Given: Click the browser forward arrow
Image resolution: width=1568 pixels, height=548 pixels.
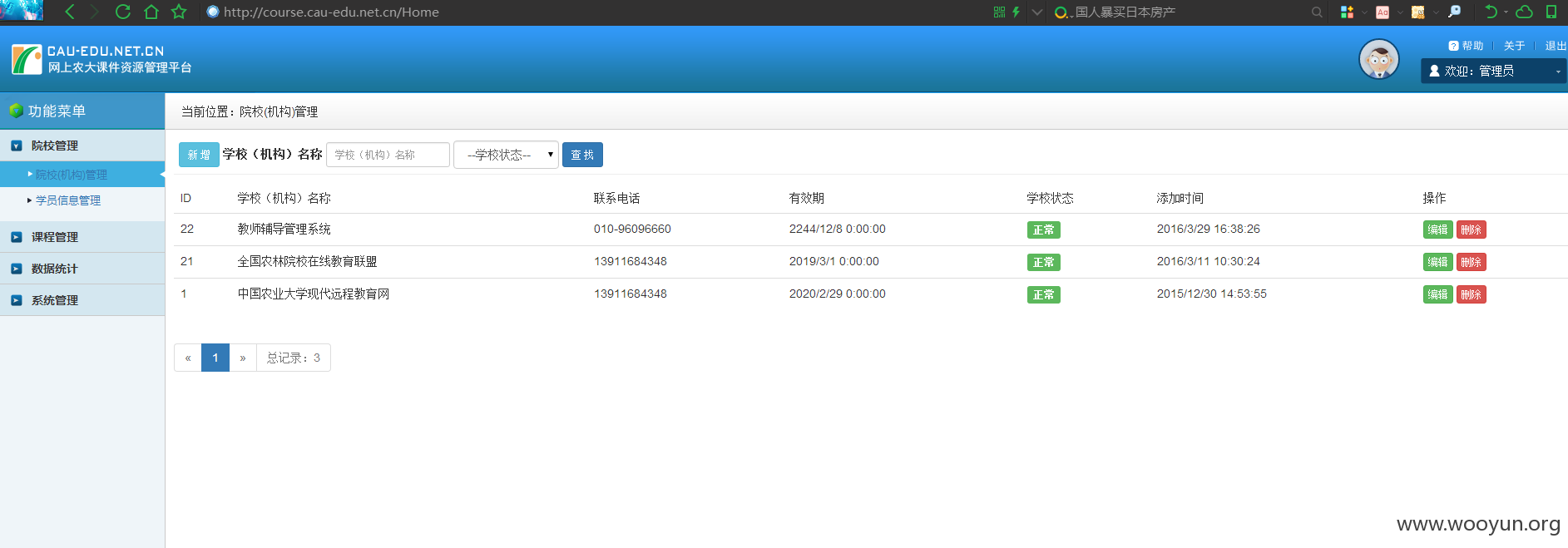Looking at the screenshot, I should tap(94, 12).
